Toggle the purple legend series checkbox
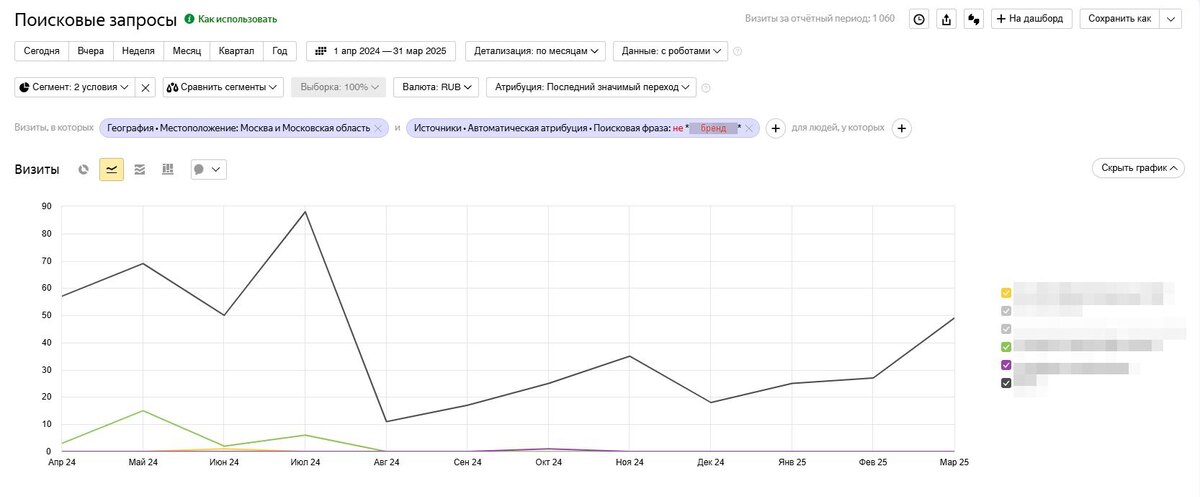 [1006, 365]
